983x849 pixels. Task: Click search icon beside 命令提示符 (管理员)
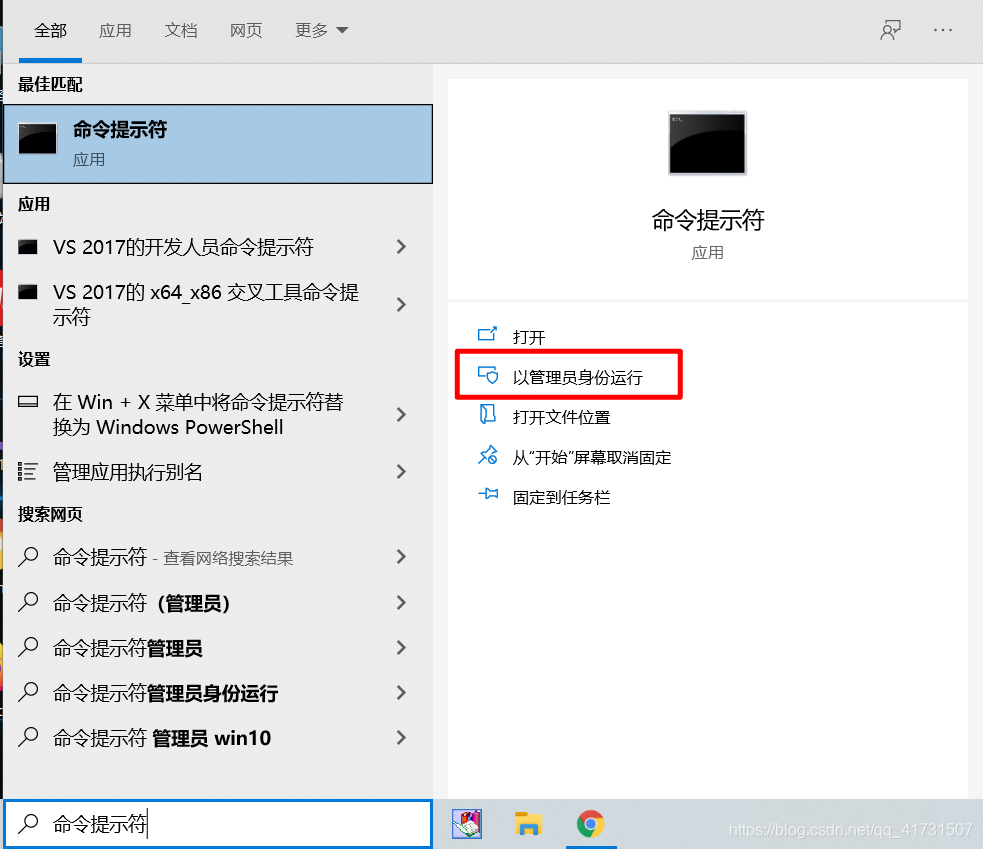[28, 602]
